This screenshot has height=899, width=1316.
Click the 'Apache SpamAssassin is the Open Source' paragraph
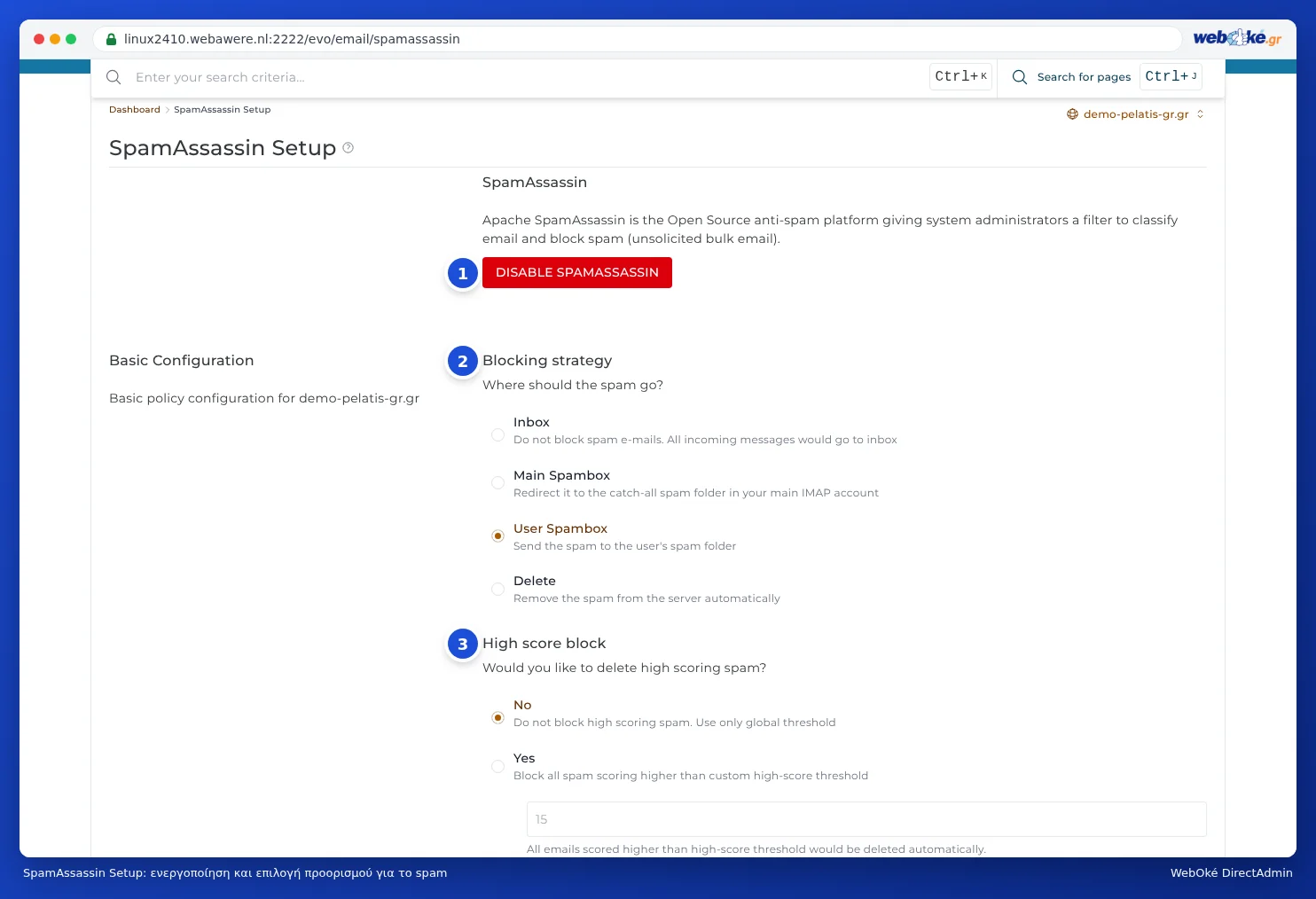[x=830, y=230]
